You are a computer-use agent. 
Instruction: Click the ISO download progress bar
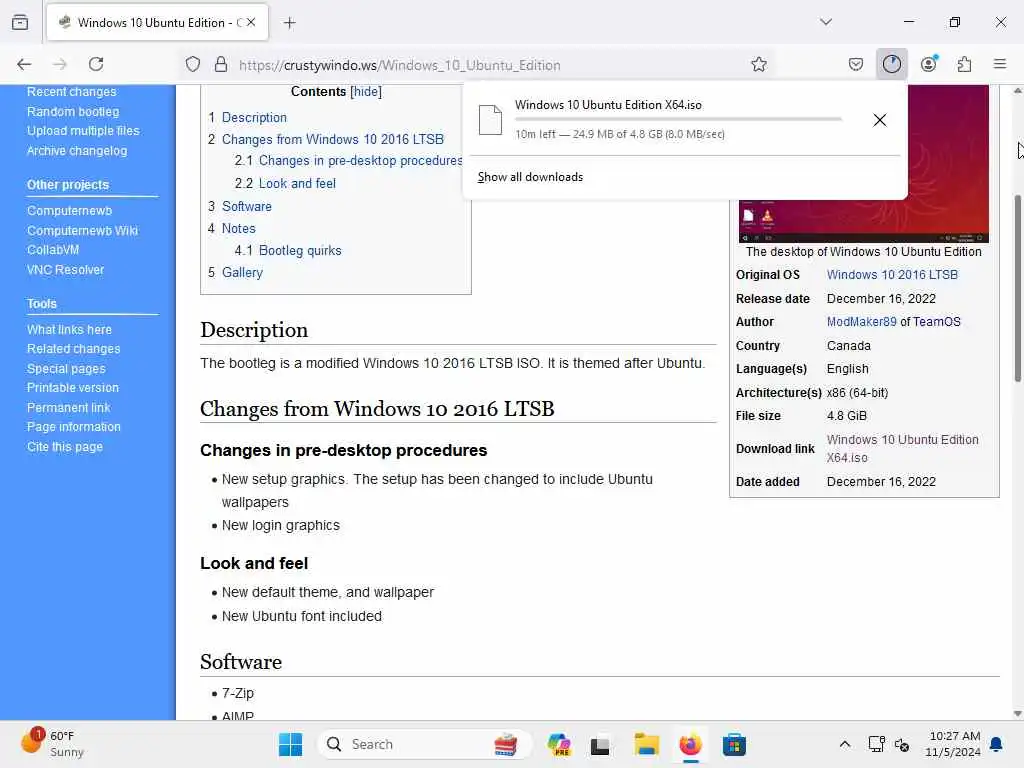pyautogui.click(x=678, y=120)
